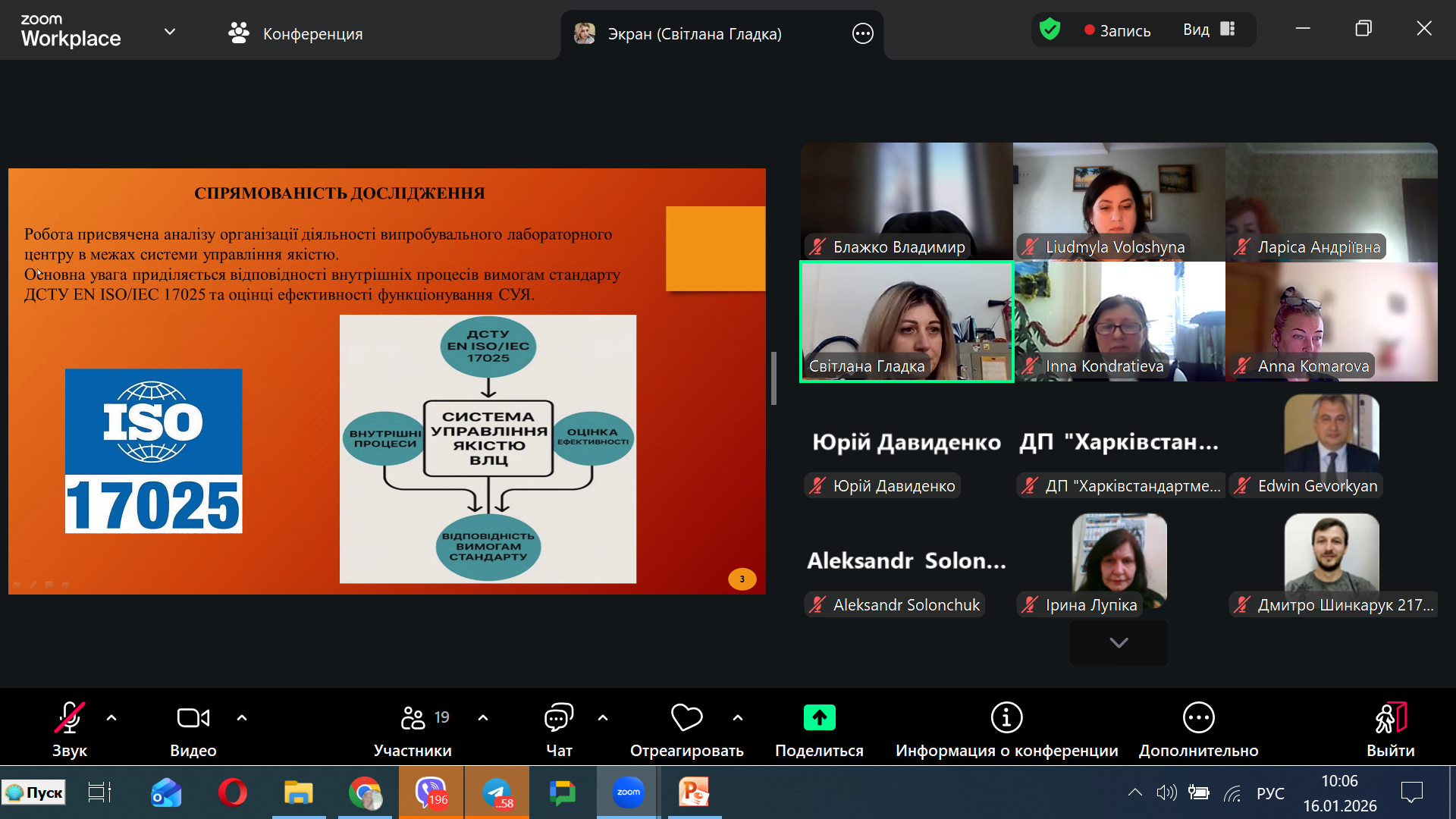Leave meeting with the Выйти button

pyautogui.click(x=1390, y=718)
